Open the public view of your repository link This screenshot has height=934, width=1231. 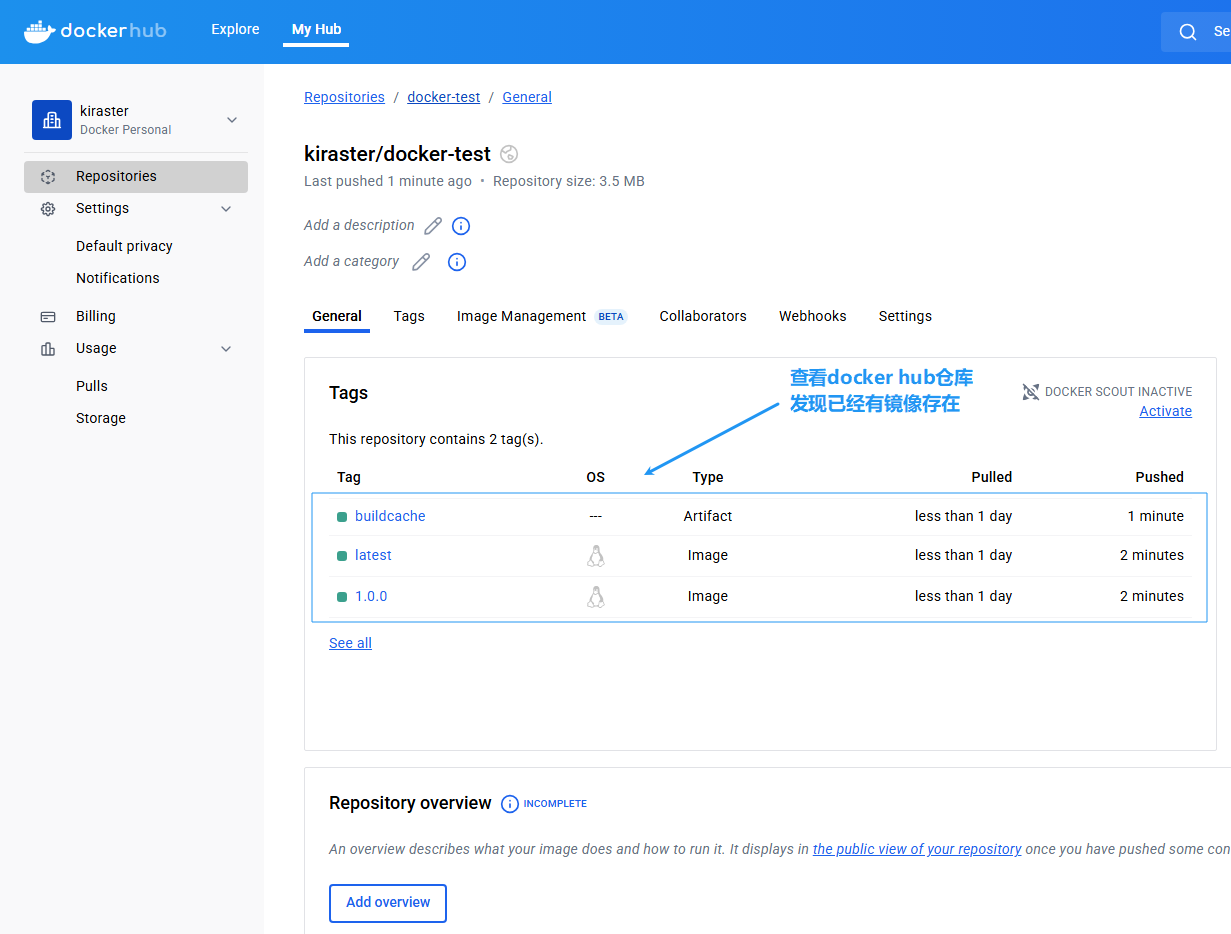(x=917, y=849)
